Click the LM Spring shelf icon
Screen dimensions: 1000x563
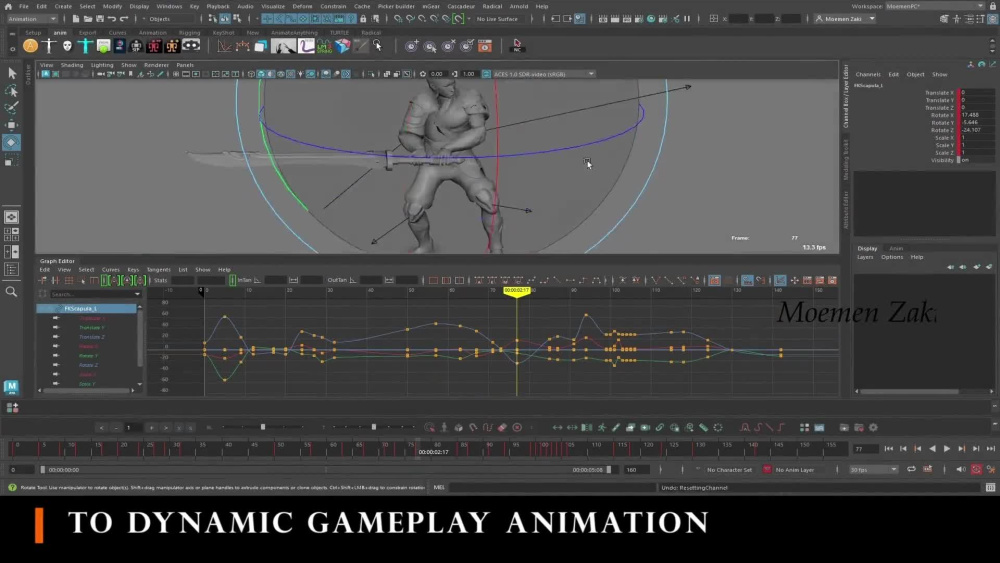point(325,46)
